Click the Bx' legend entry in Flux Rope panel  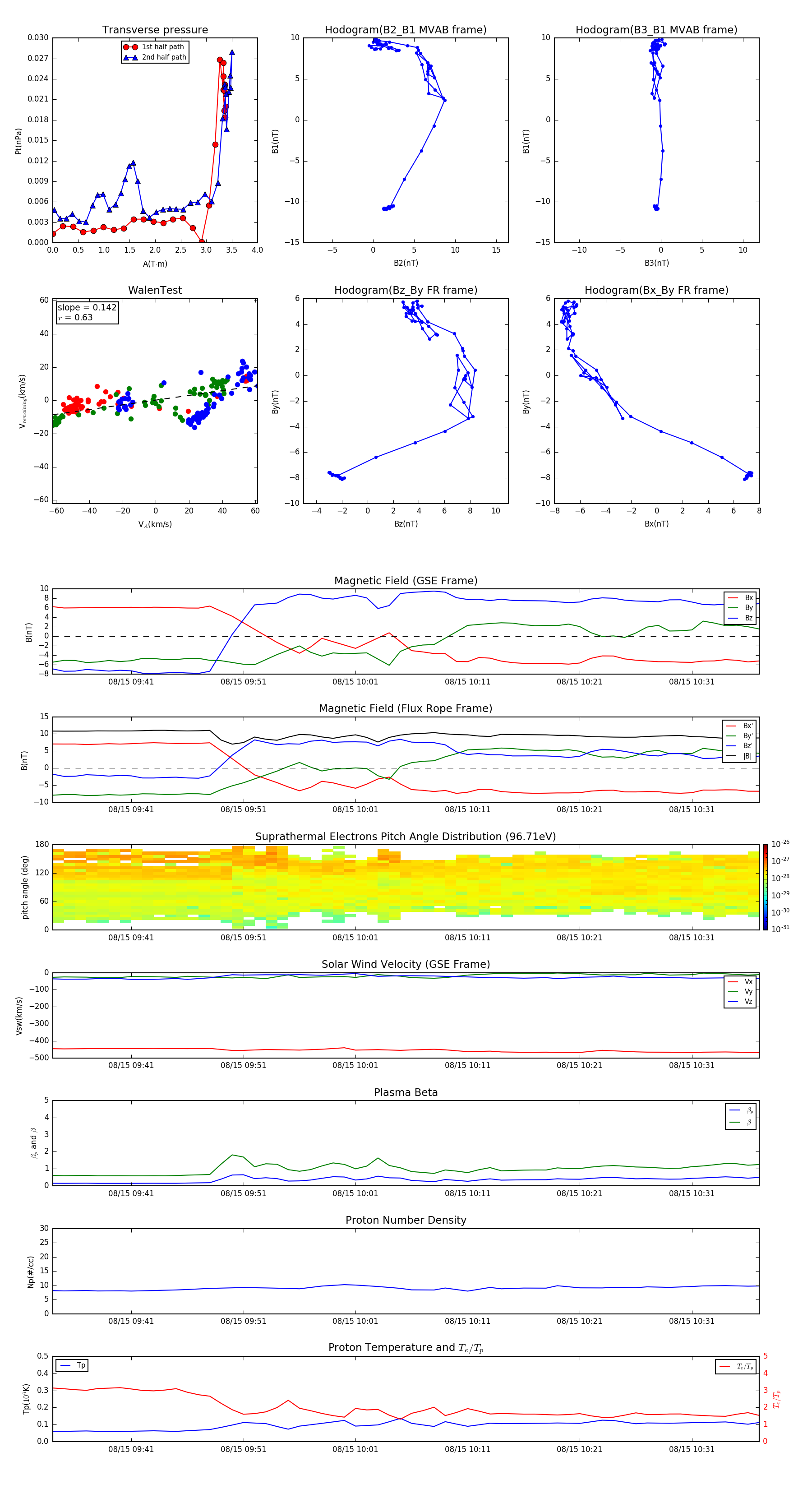click(740, 726)
